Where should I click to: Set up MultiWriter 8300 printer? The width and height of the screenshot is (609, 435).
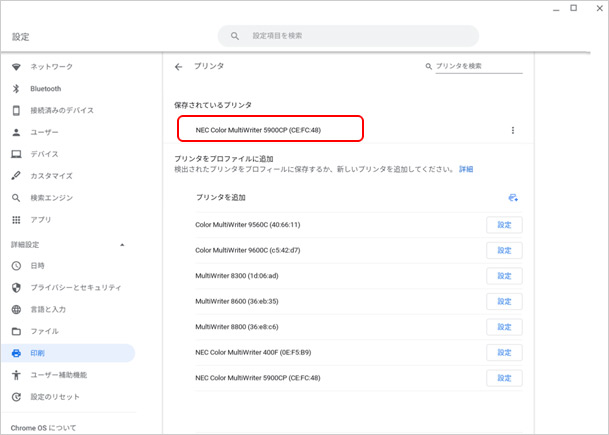click(x=504, y=276)
